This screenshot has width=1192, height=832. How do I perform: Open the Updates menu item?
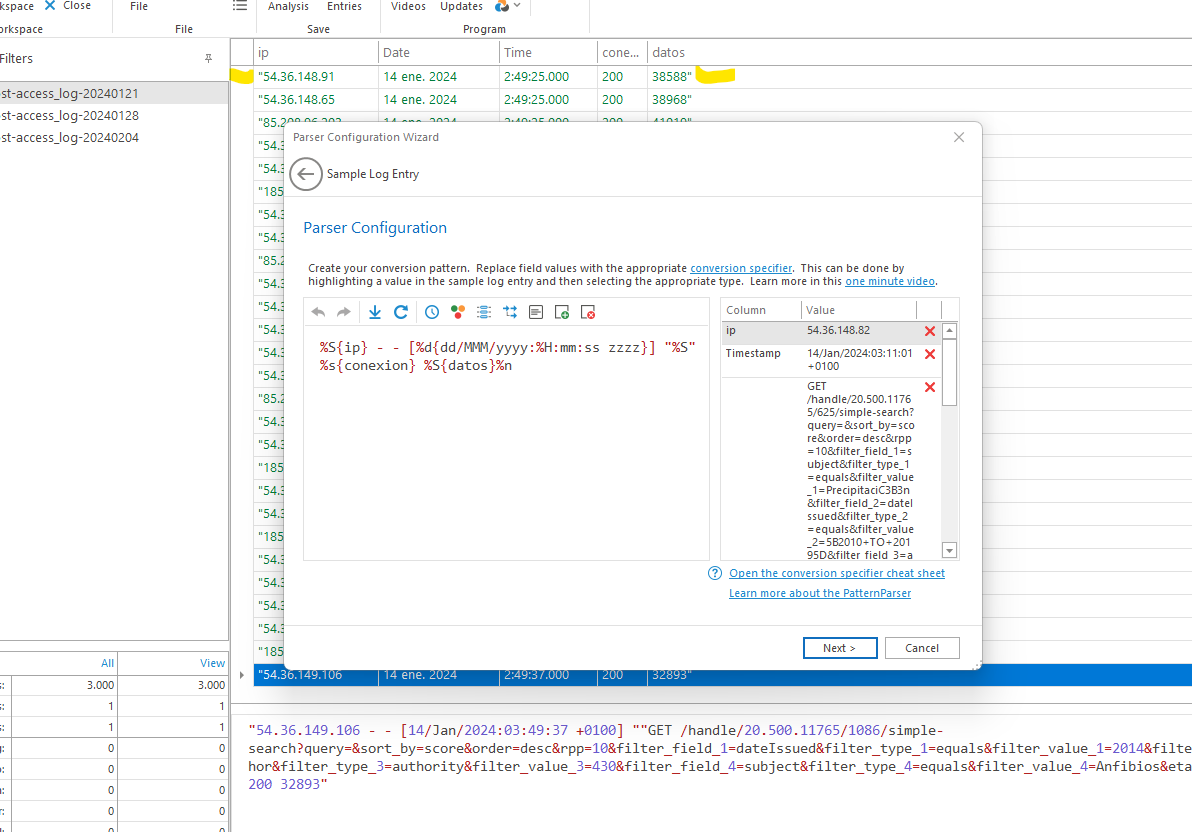tap(461, 6)
